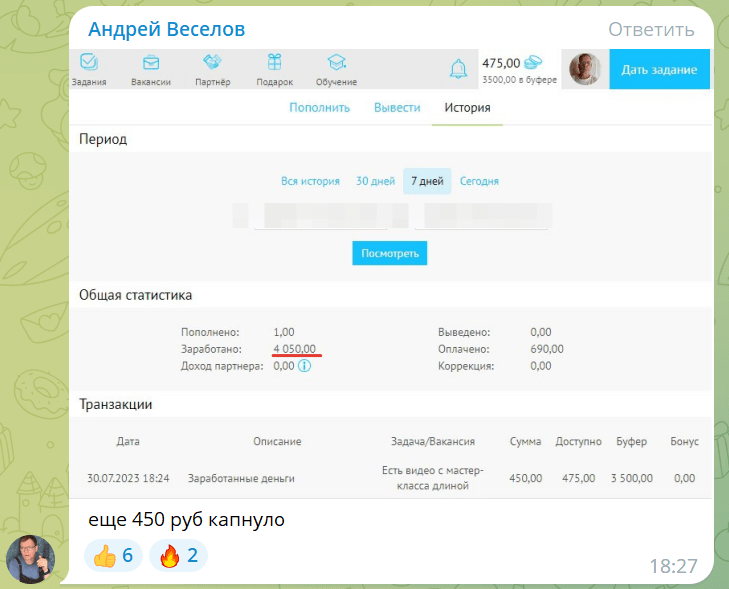Click the start date input field
729x589 pixels.
click(x=321, y=216)
